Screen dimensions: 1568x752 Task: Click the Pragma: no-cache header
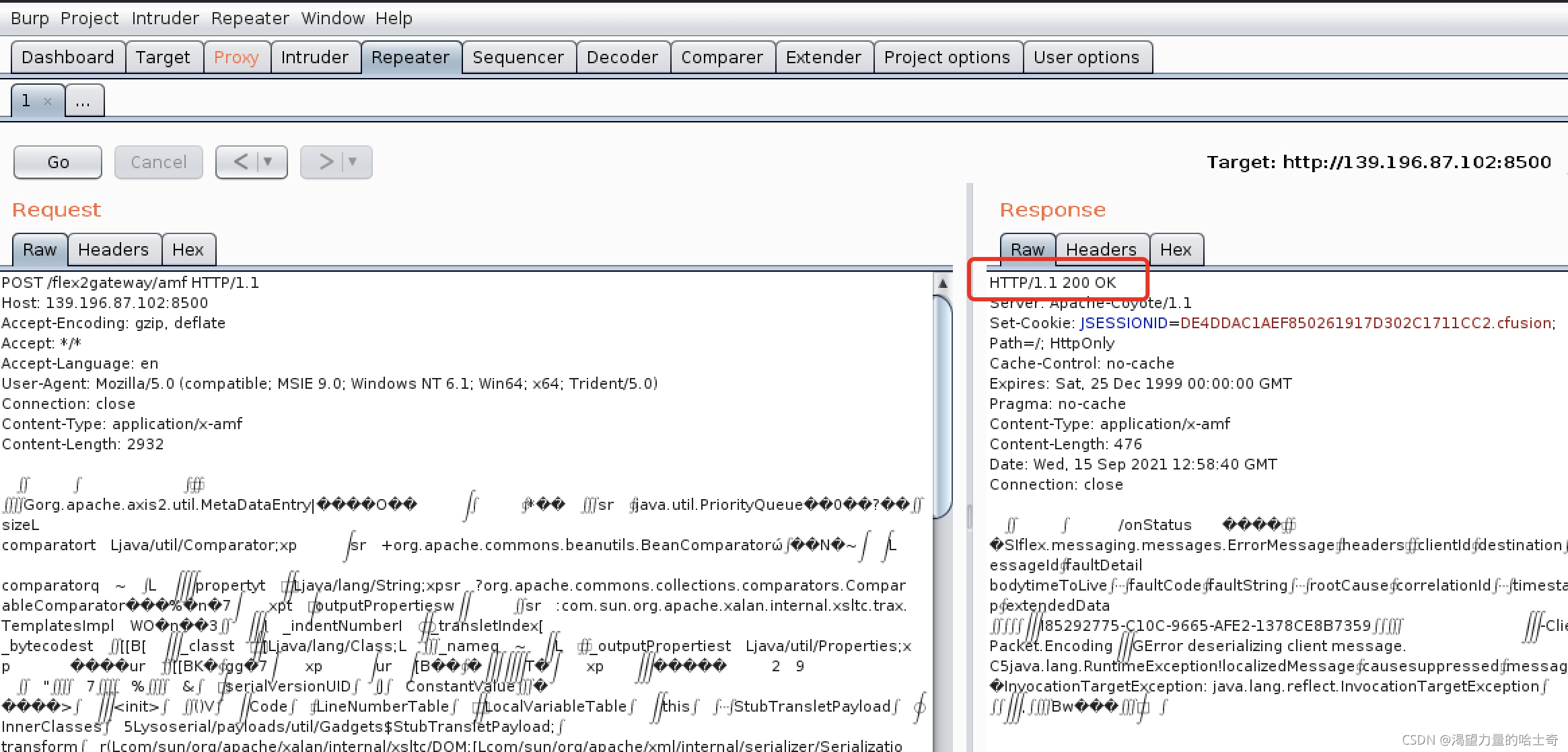1057,404
